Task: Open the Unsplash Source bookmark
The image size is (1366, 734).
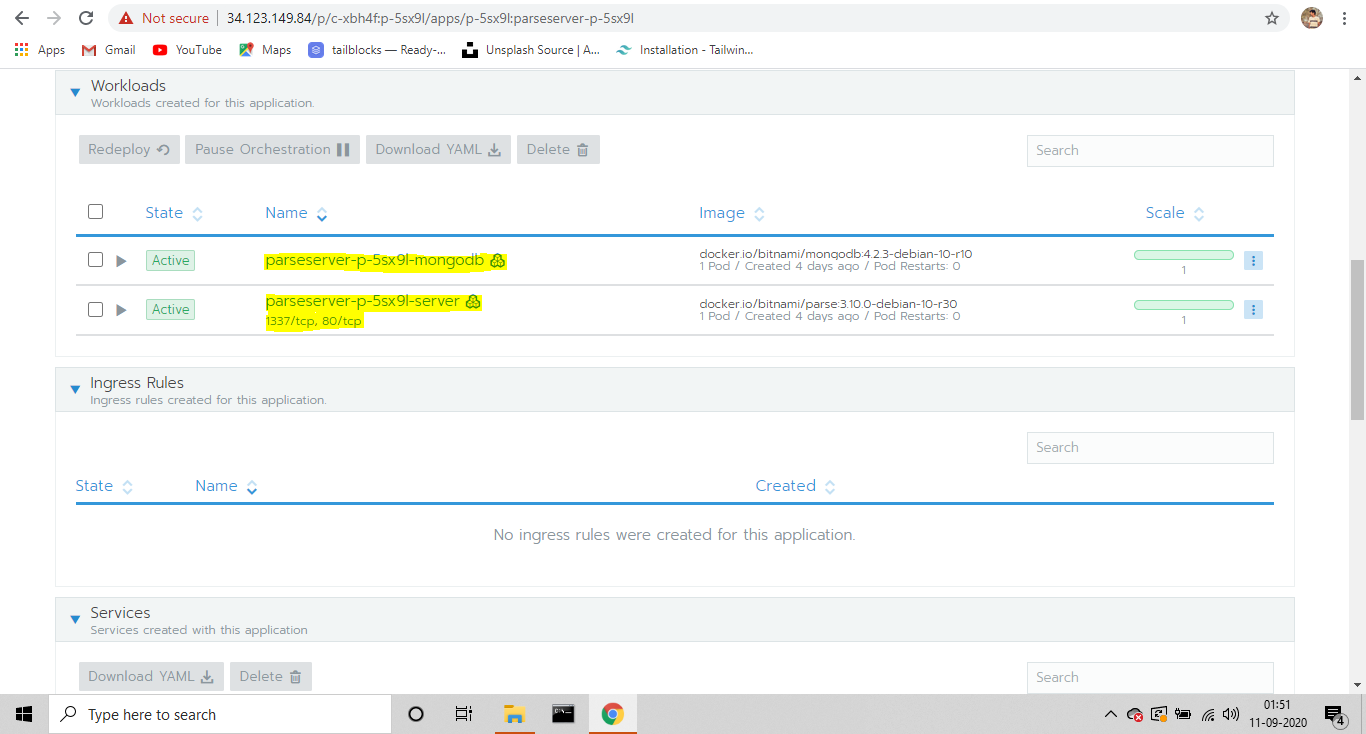Action: click(x=531, y=50)
